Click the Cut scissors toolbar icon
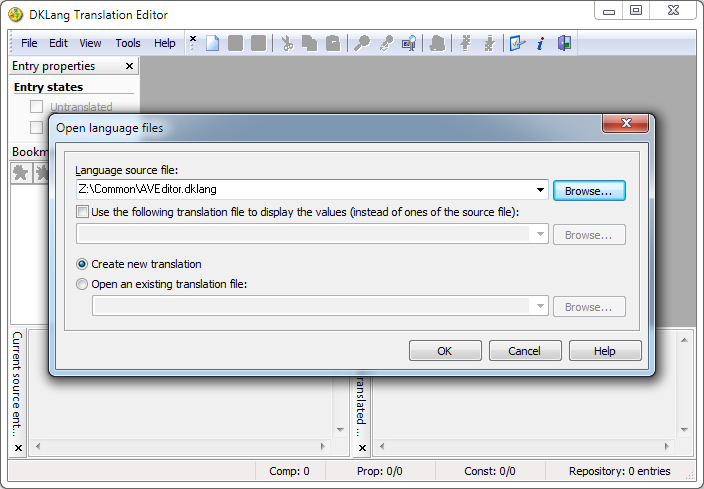 click(287, 43)
